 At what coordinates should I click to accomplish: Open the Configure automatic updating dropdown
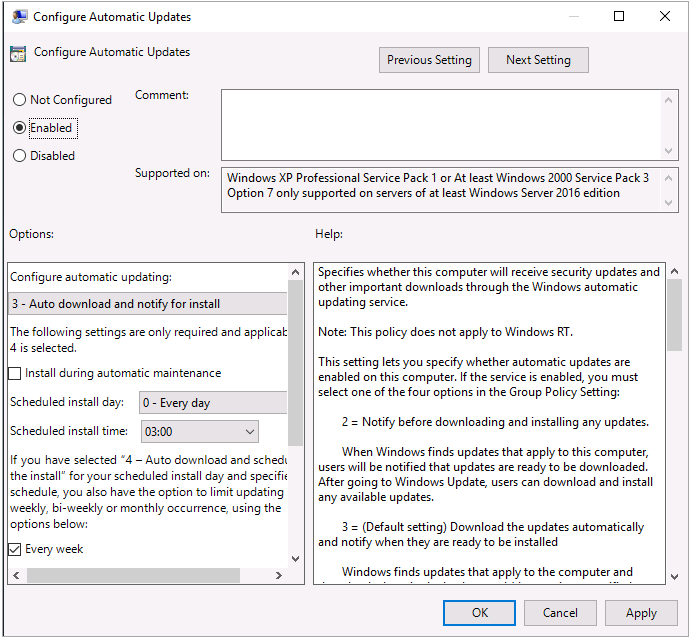click(148, 304)
